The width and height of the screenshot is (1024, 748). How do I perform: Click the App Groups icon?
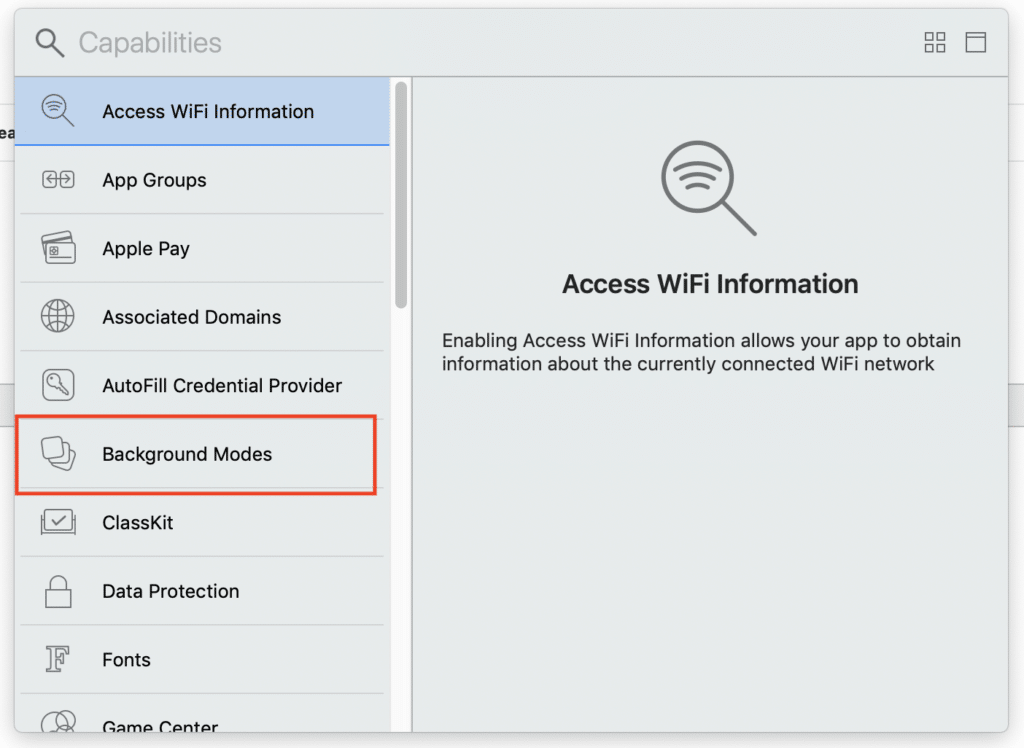click(58, 180)
